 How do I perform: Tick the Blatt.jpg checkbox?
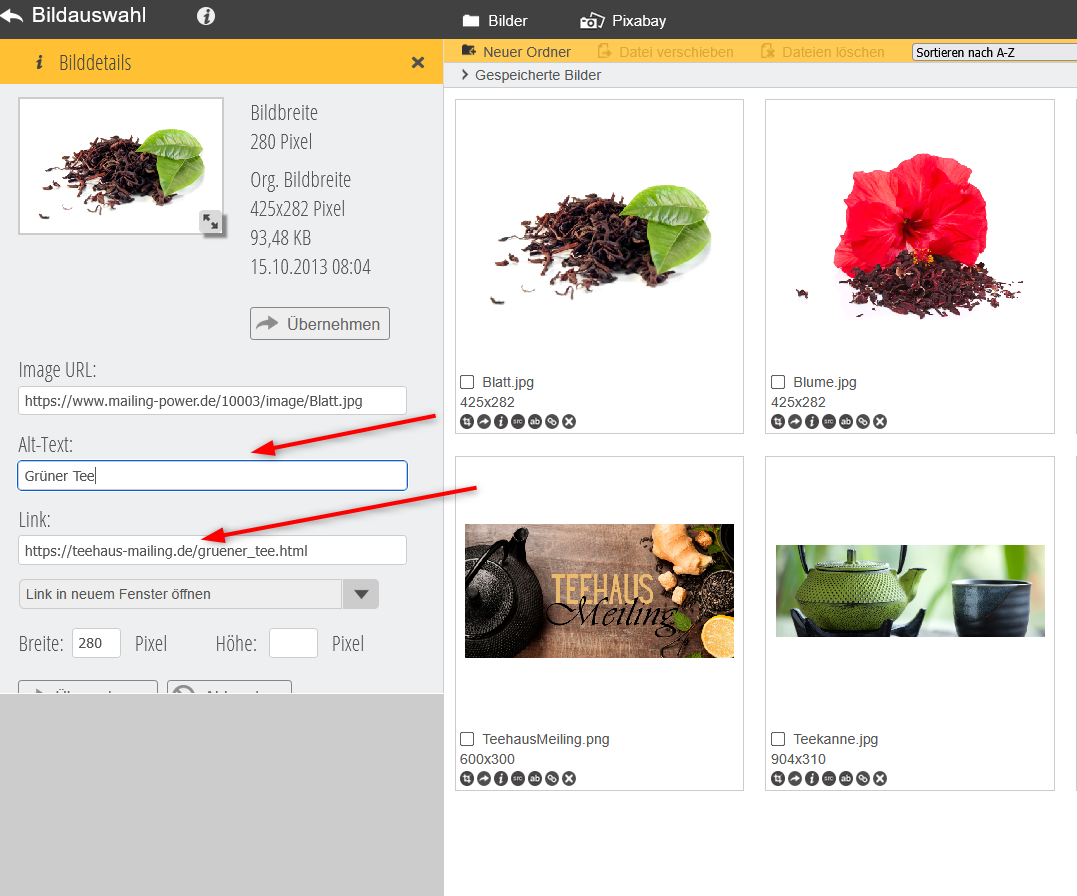tap(467, 382)
